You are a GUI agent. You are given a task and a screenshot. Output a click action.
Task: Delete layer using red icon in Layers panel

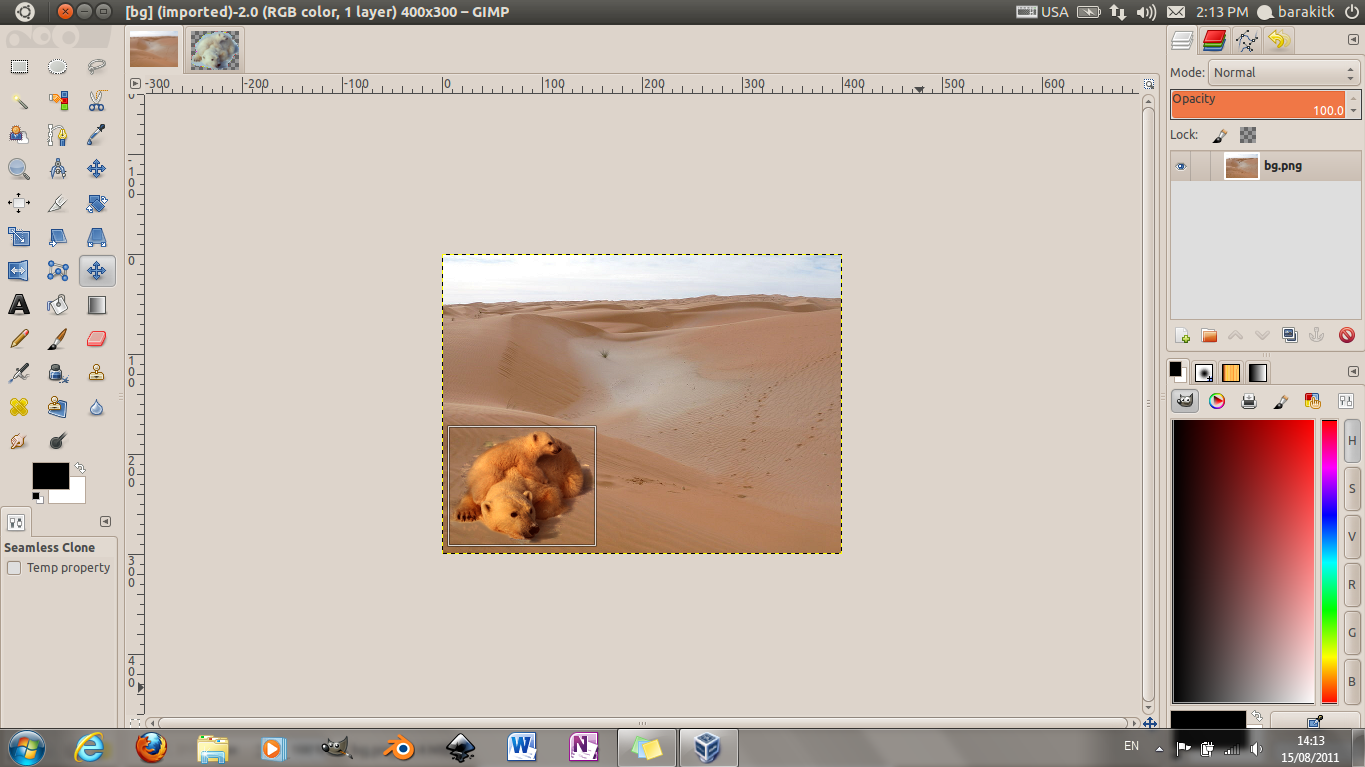(1346, 335)
